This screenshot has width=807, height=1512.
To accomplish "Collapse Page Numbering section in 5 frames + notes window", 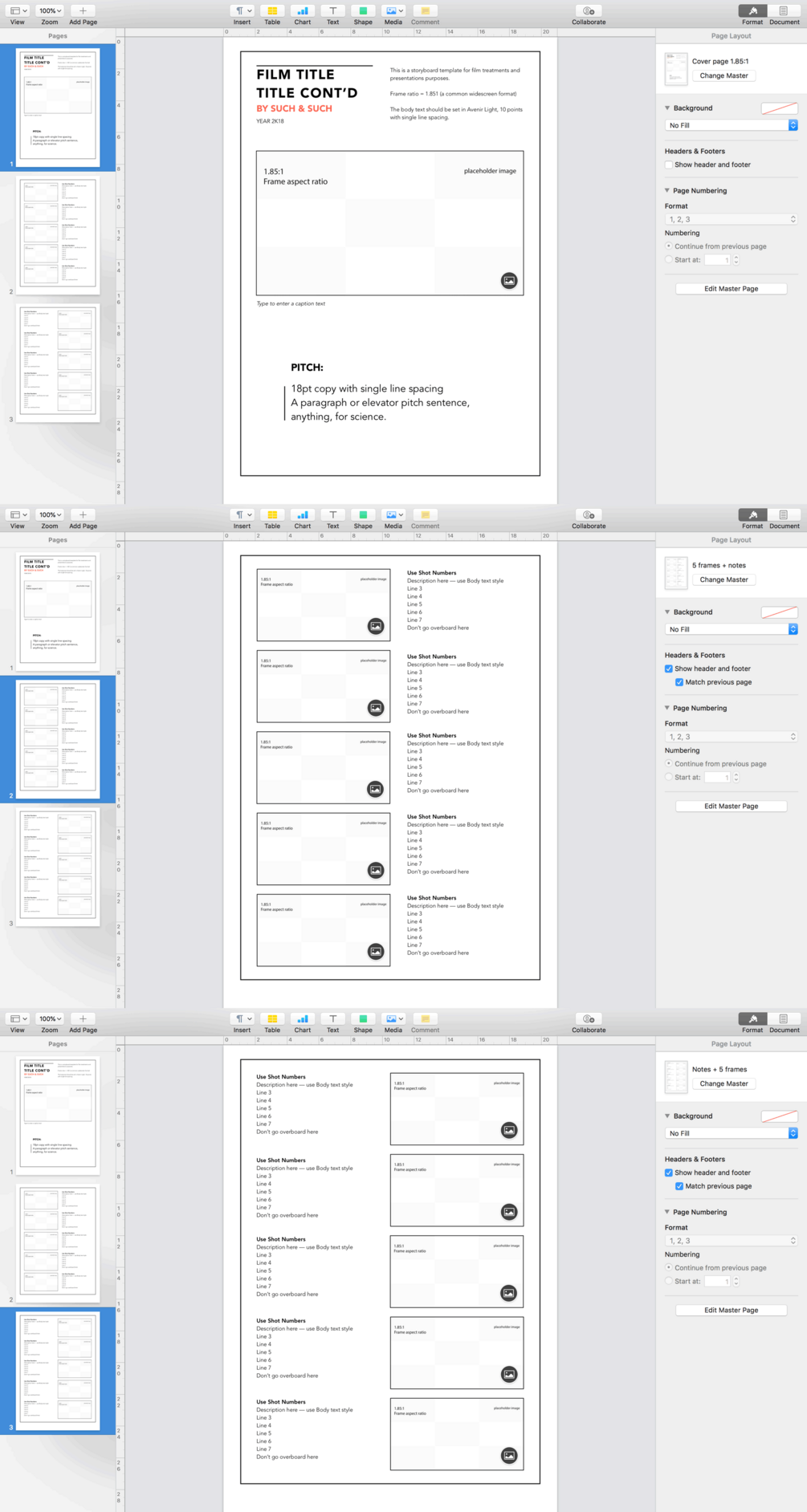I will [667, 708].
